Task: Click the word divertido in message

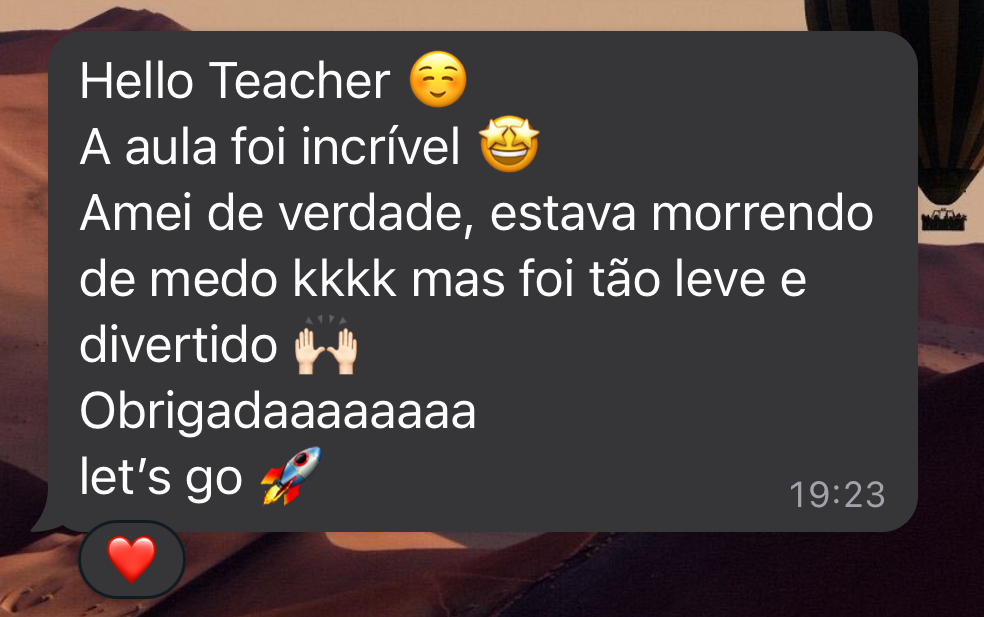Action: [x=178, y=345]
